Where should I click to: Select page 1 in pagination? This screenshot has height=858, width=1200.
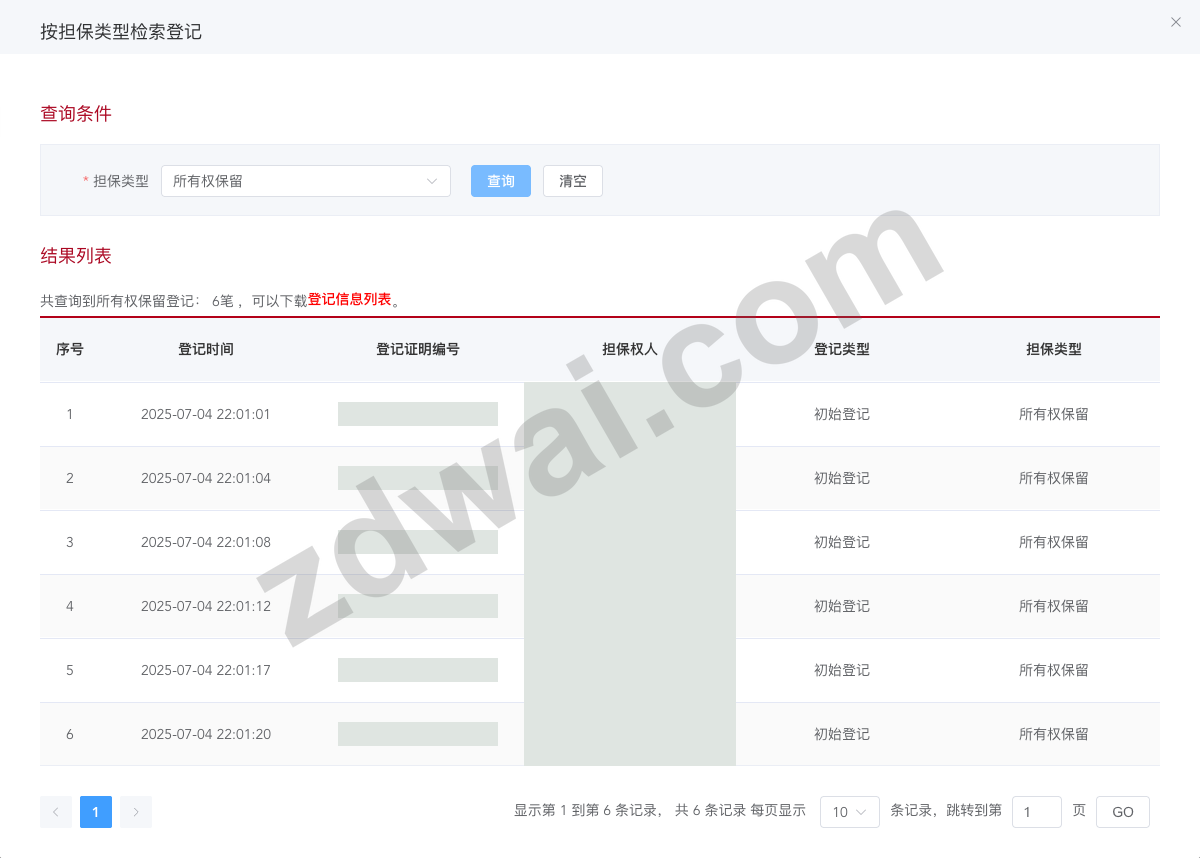pos(96,812)
